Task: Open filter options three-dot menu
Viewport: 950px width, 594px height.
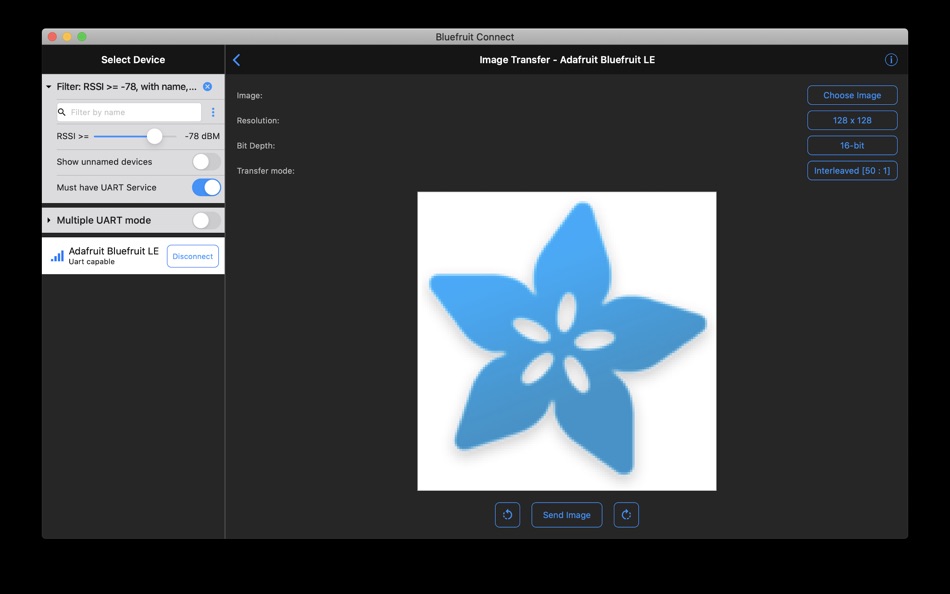Action: point(213,112)
